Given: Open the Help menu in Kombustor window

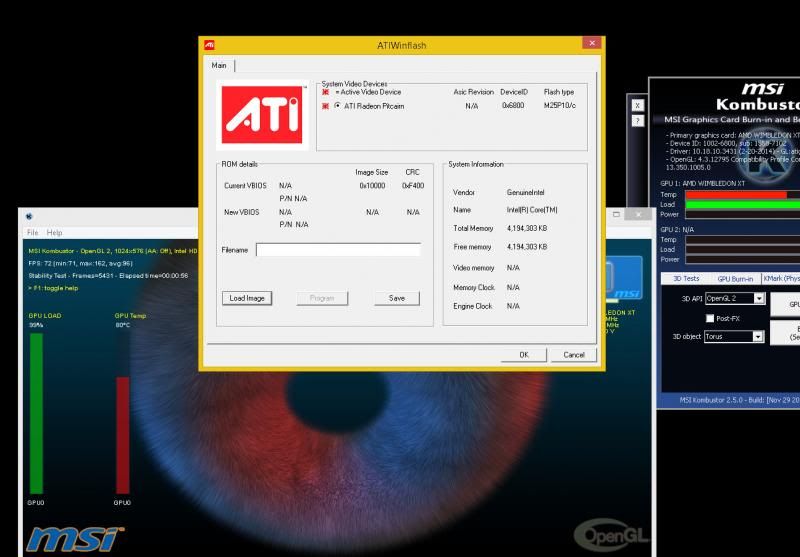Looking at the screenshot, I should pos(55,233).
